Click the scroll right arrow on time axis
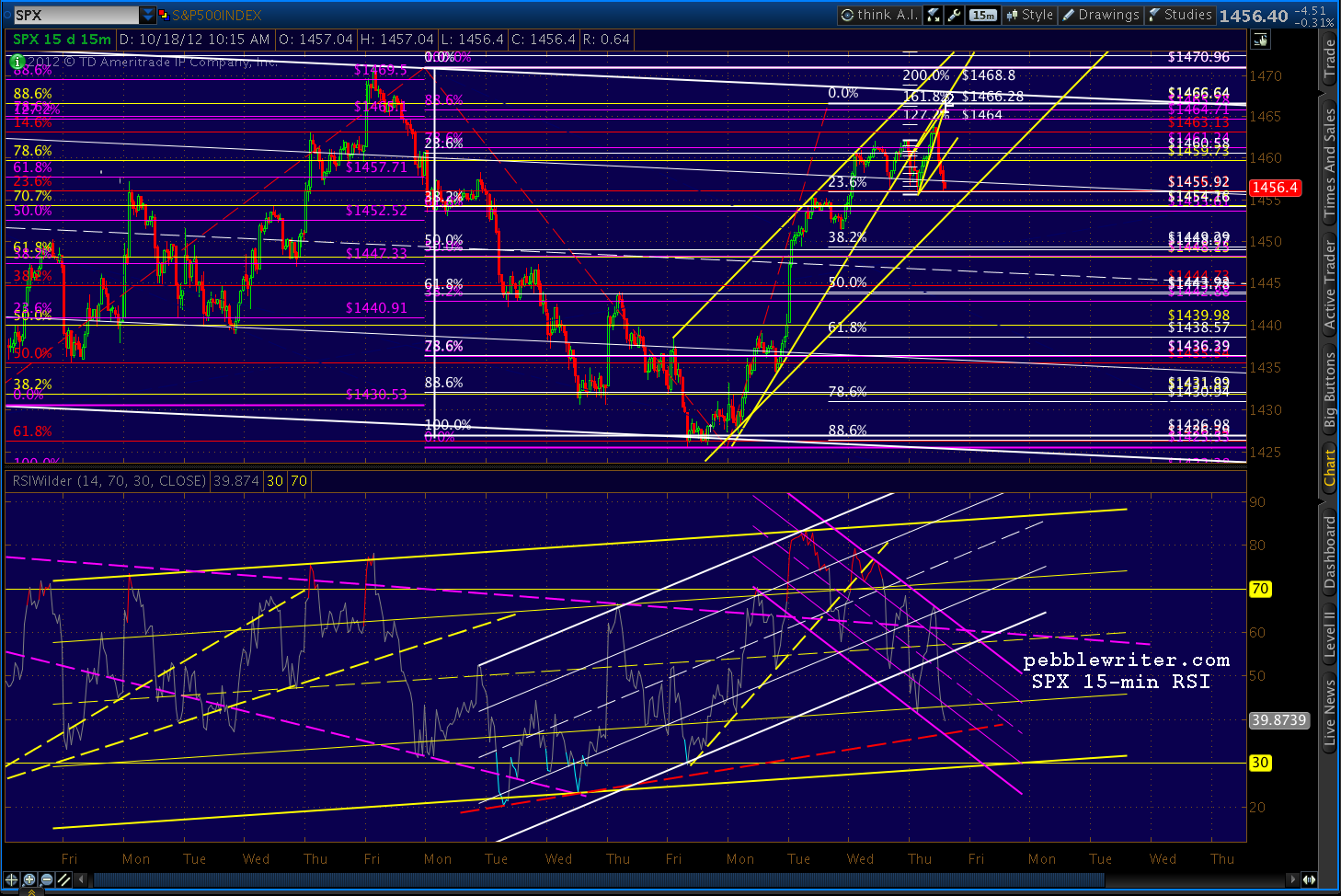The image size is (1341, 896). click(x=1294, y=880)
